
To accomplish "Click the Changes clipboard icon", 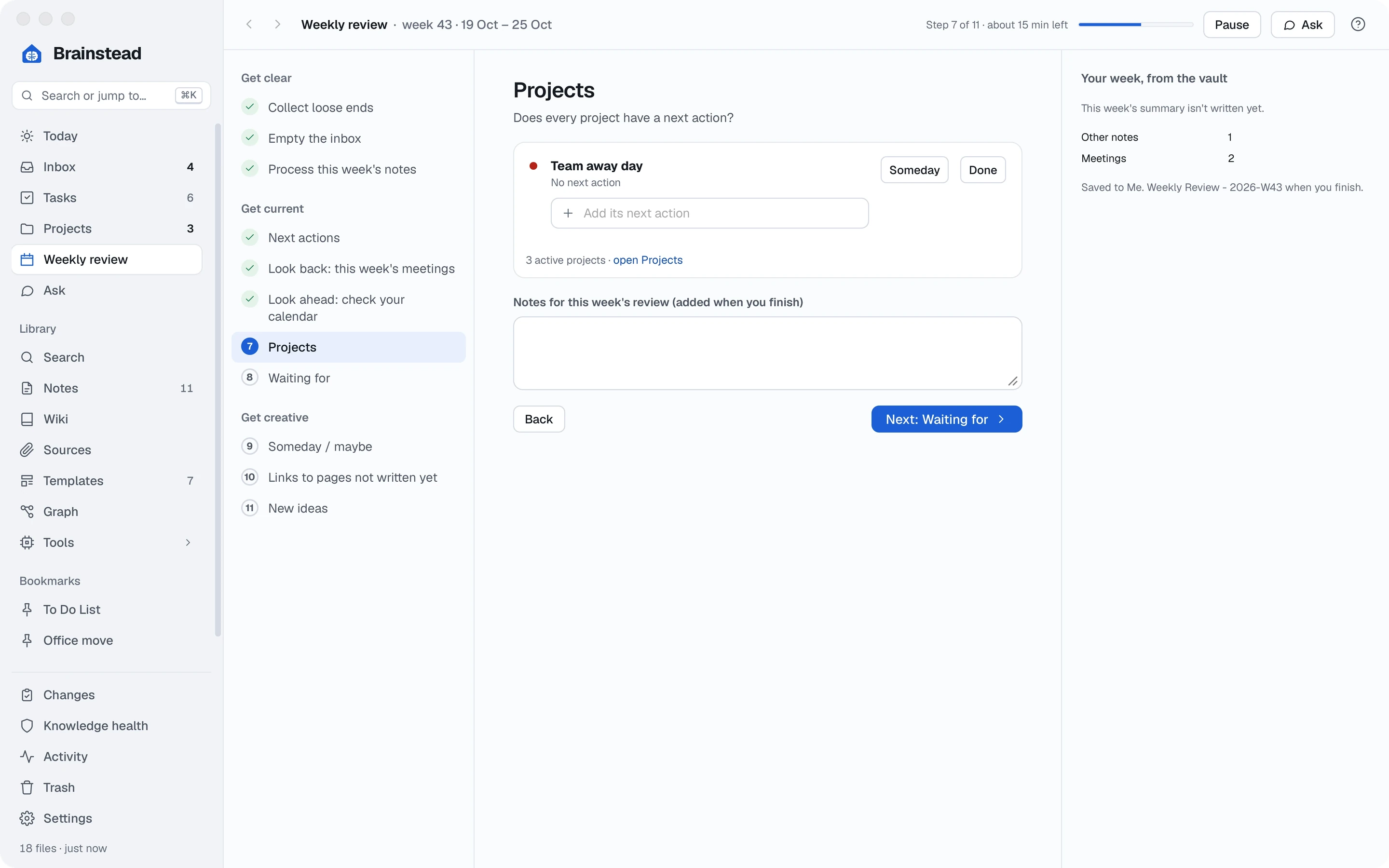I will tap(27, 695).
